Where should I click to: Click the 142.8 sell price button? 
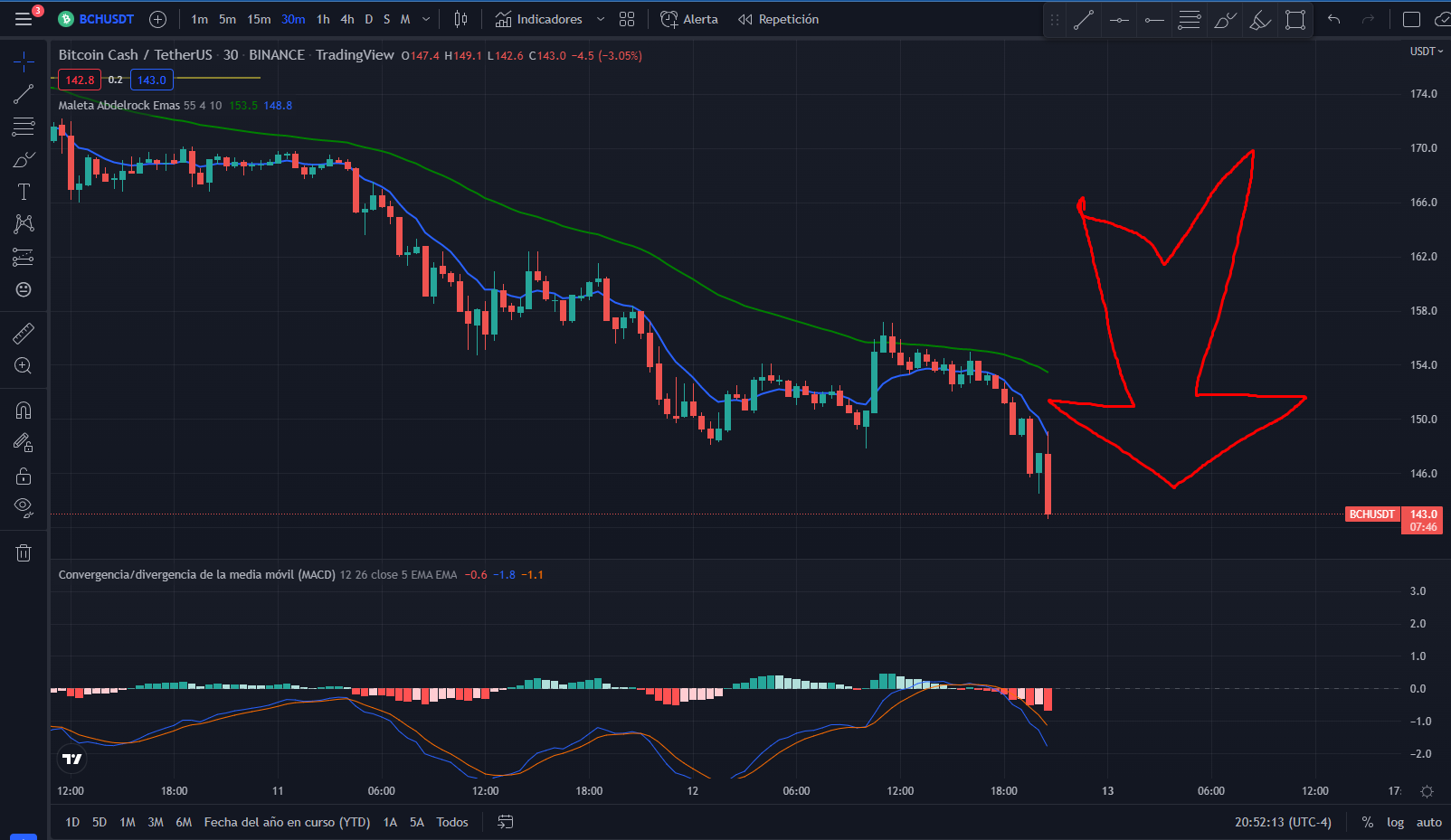click(80, 80)
